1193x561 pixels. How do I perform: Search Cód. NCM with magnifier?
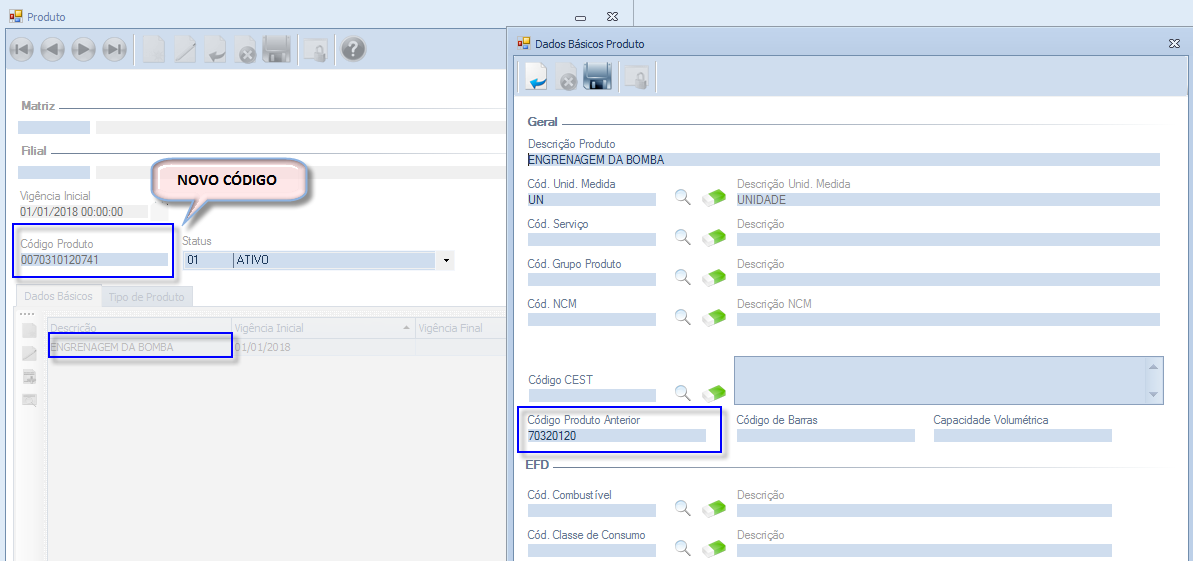pos(683,317)
